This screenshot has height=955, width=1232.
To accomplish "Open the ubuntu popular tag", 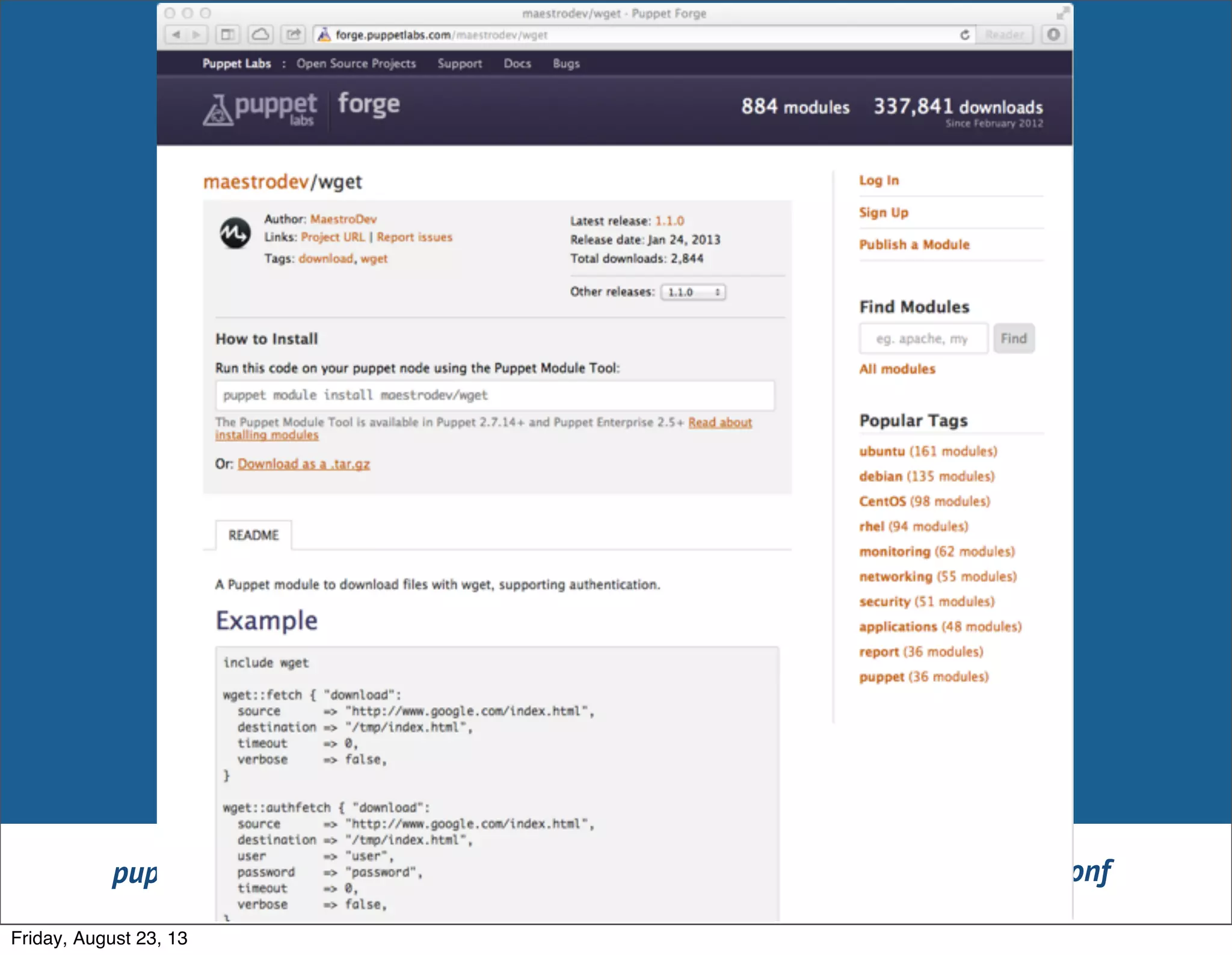I will coord(882,451).
